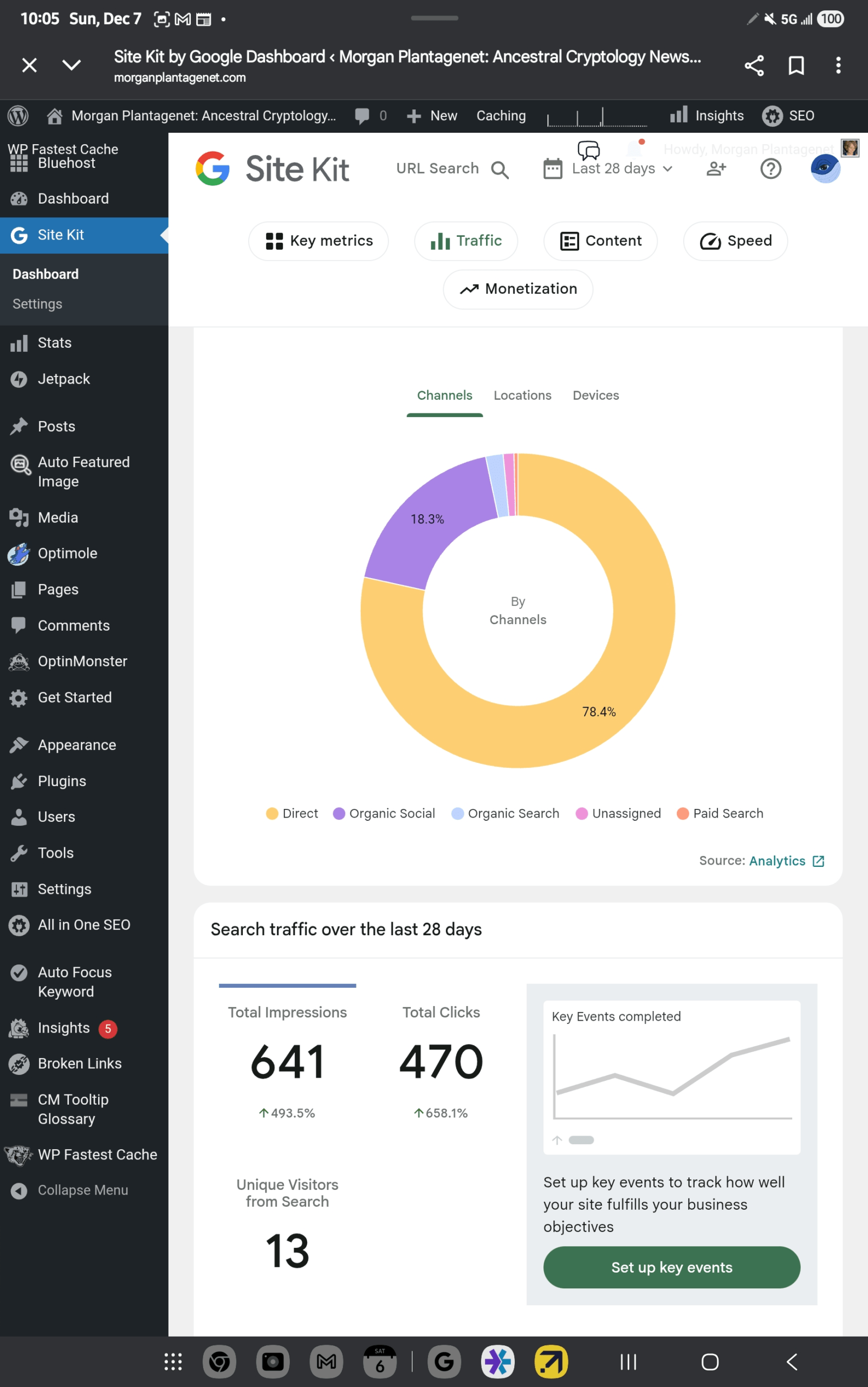This screenshot has height=1387, width=868.
Task: Switch to the Devices tab
Action: coord(595,396)
